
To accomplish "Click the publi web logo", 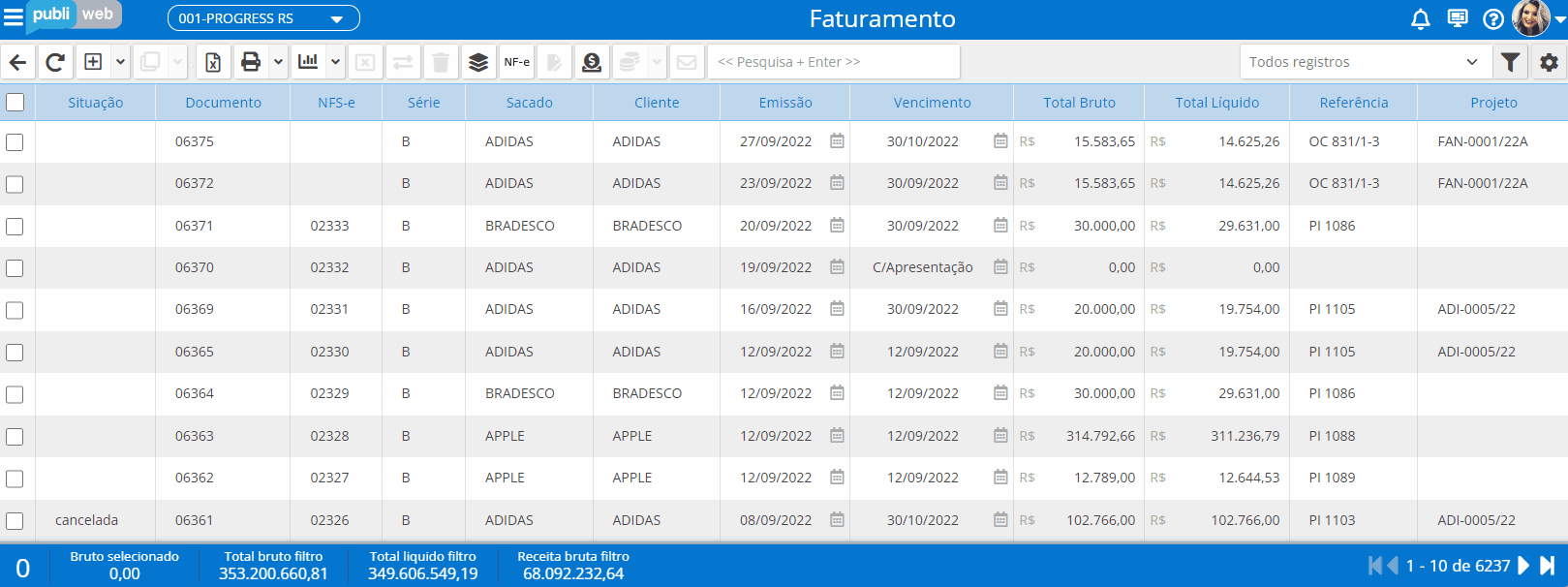I will (74, 15).
